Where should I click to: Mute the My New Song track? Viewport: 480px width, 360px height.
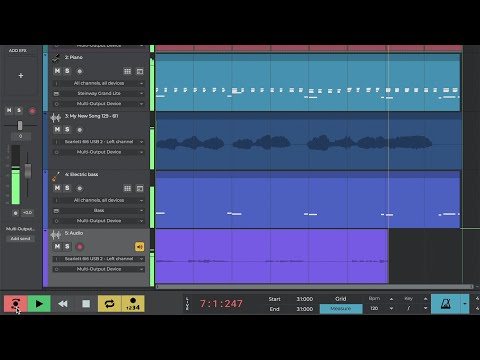point(57,129)
